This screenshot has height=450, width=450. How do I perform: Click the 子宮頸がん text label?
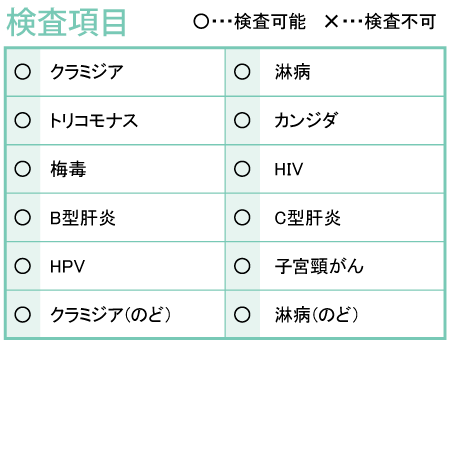click(319, 266)
